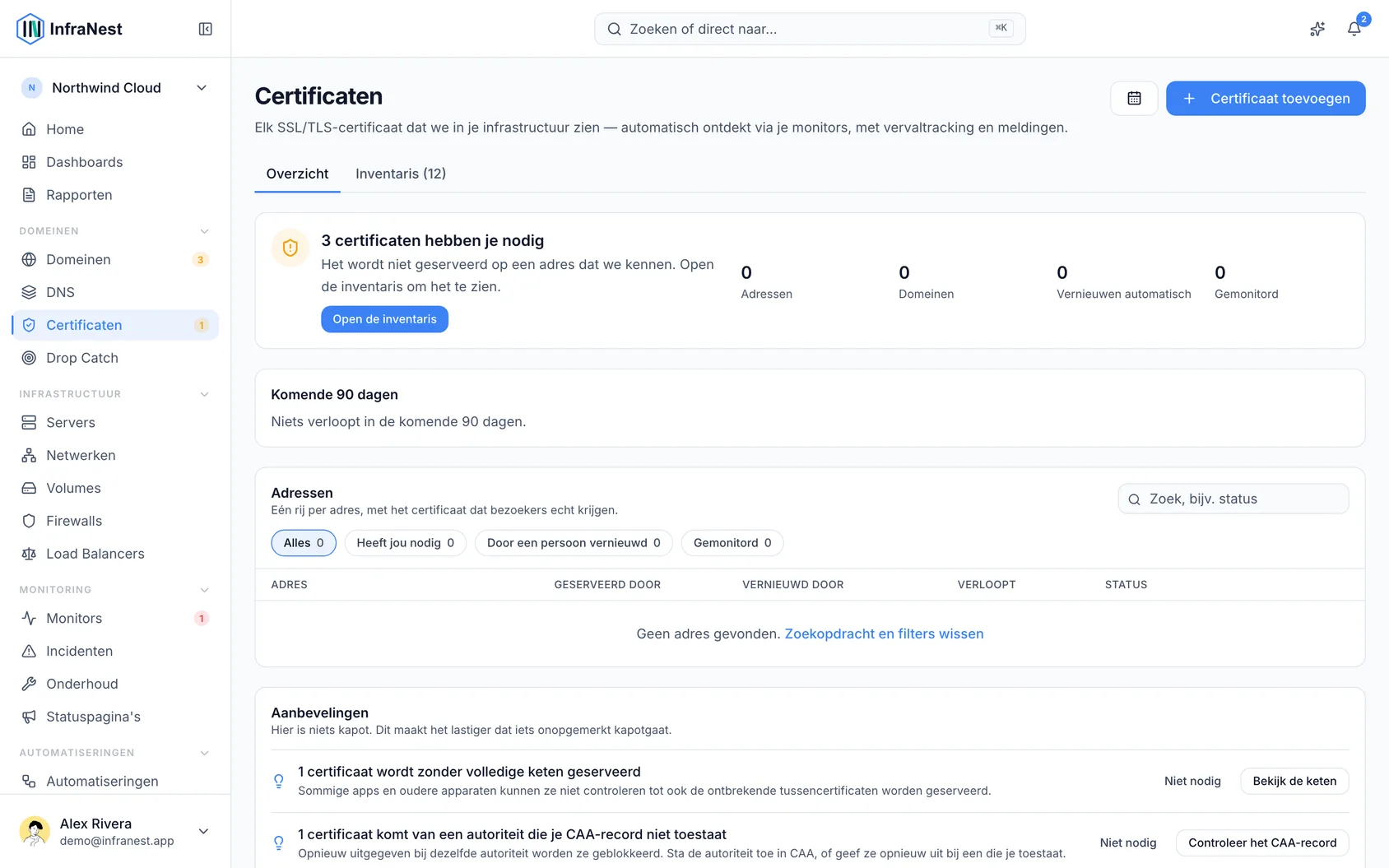Focus the global search field
Viewport: 1389px width, 868px height.
810,29
